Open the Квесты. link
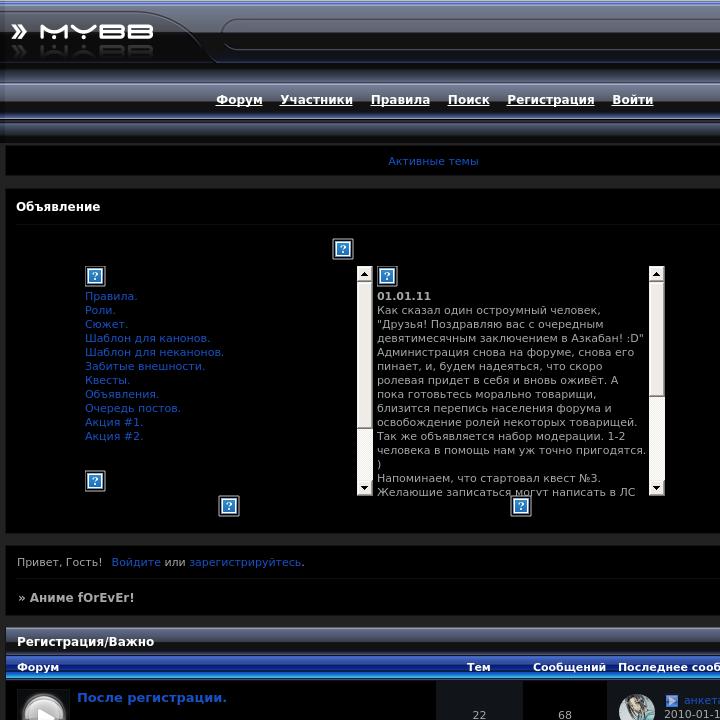This screenshot has width=720, height=720. coord(107,380)
